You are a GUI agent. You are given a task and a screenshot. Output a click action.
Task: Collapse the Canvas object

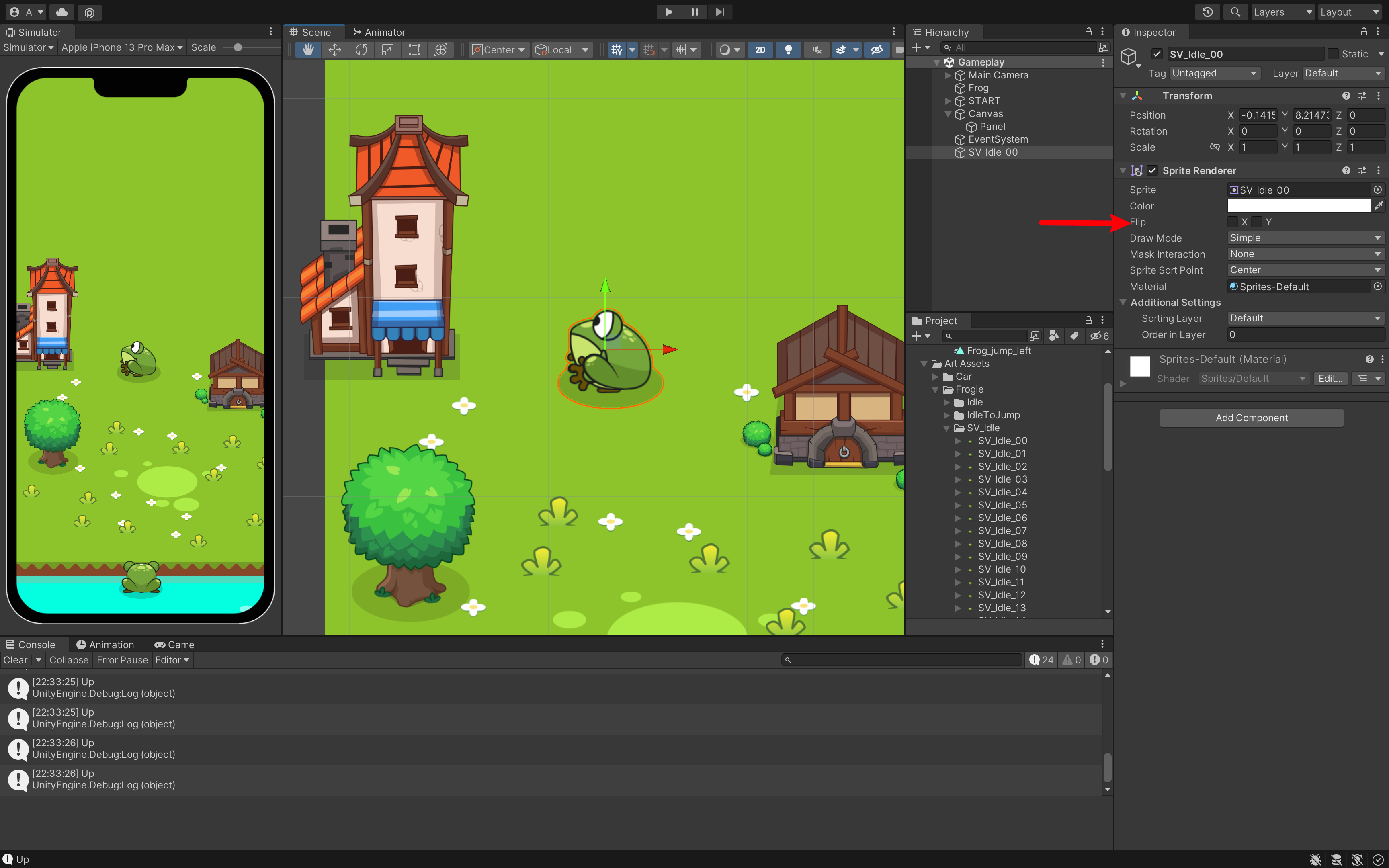coord(948,114)
